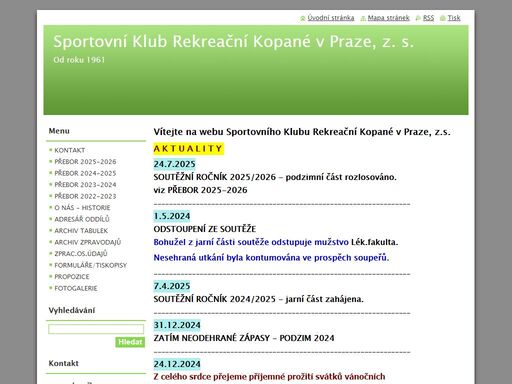Click the text viz PŘEBOR 2025-2026
The width and height of the screenshot is (512, 384).
(x=200, y=190)
